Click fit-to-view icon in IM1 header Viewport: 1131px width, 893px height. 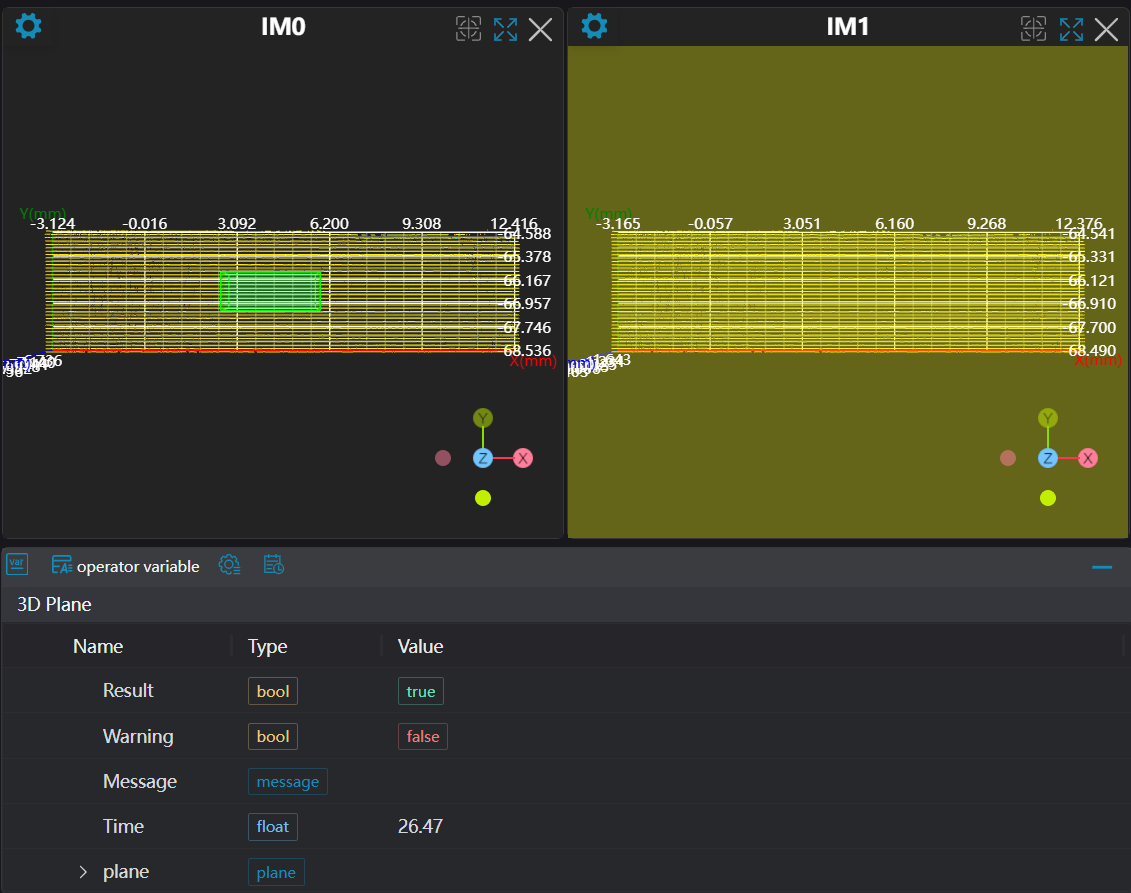tap(1033, 29)
